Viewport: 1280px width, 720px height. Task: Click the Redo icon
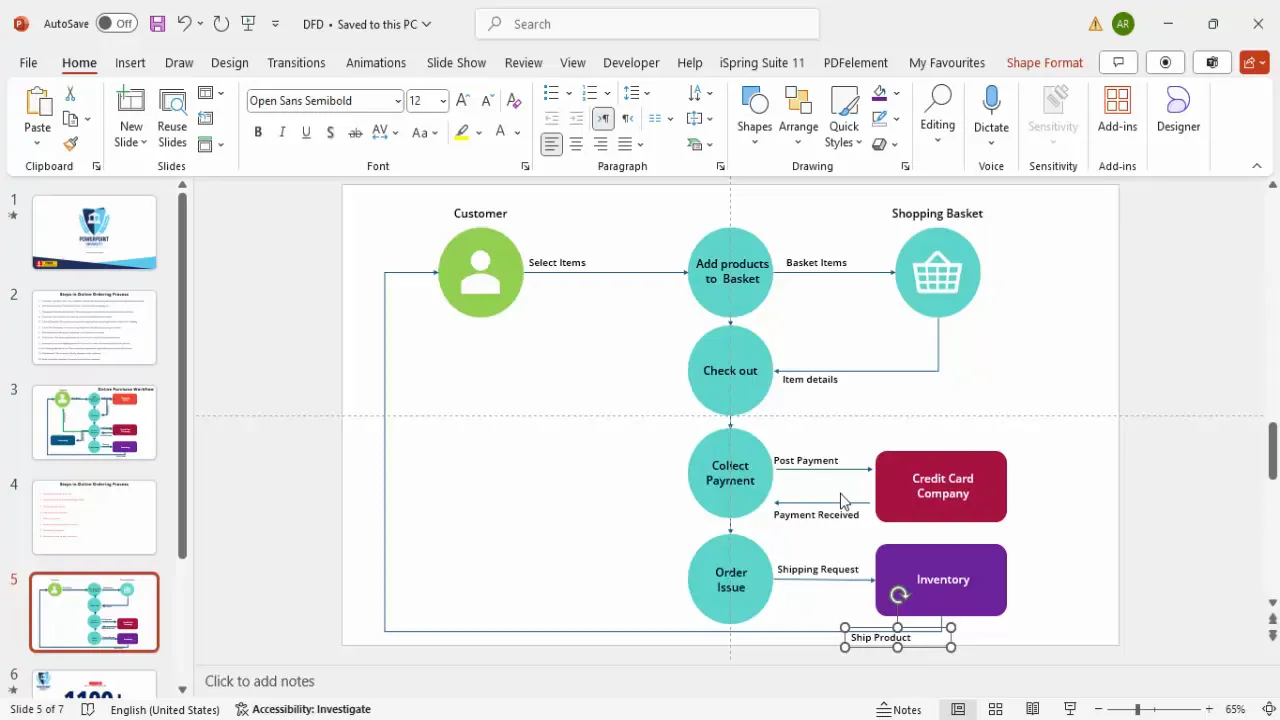click(221, 23)
